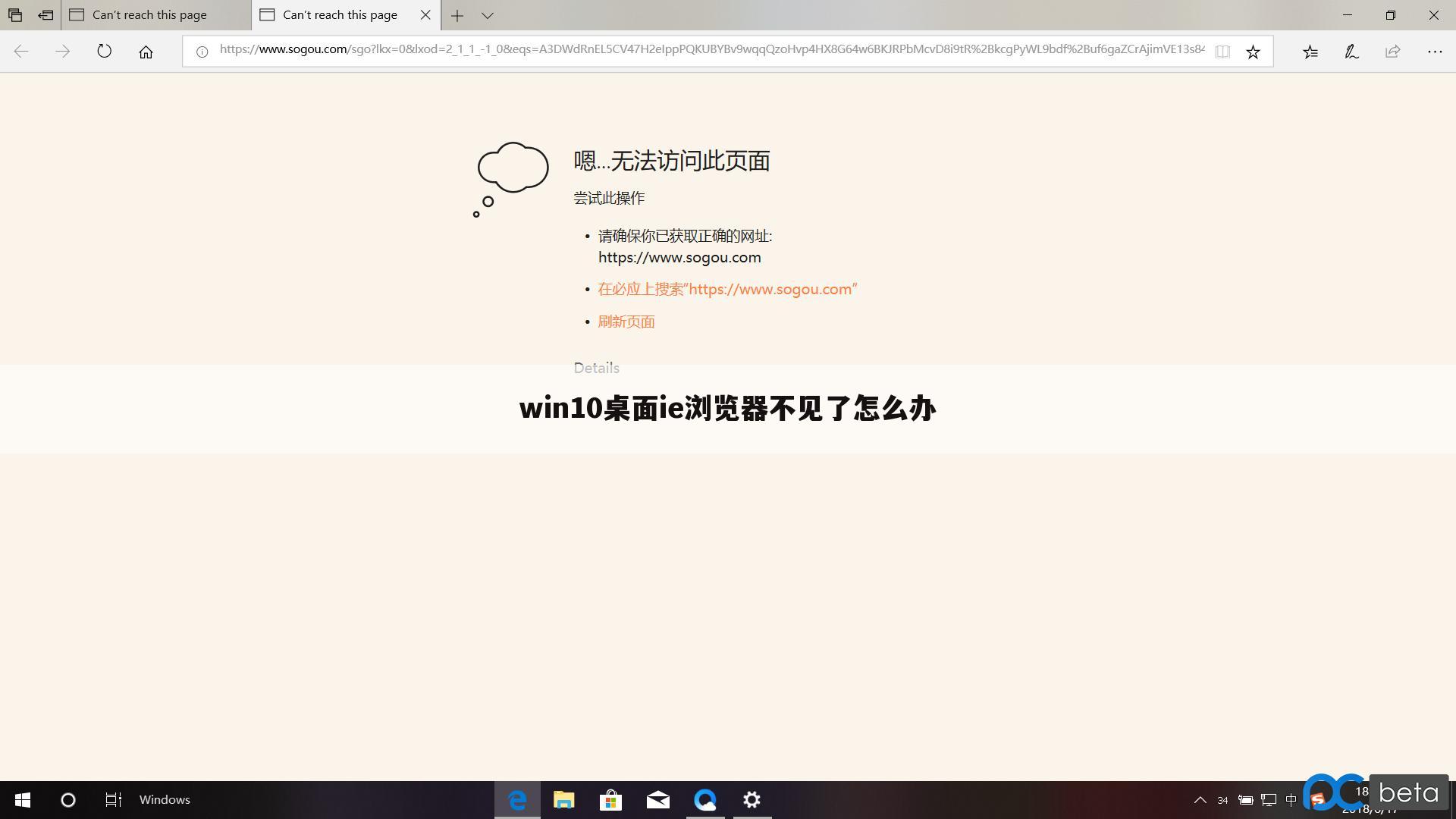Toggle the 中 input method indicator
This screenshot has height=819, width=1456.
pos(1291,800)
